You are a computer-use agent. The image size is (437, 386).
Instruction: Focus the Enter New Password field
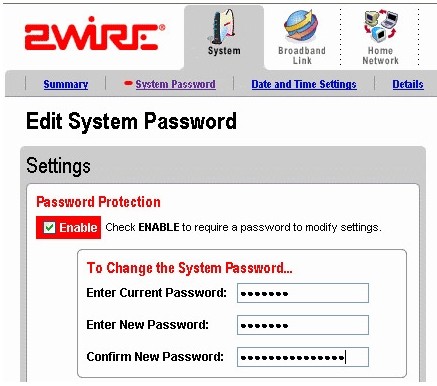coord(303,325)
